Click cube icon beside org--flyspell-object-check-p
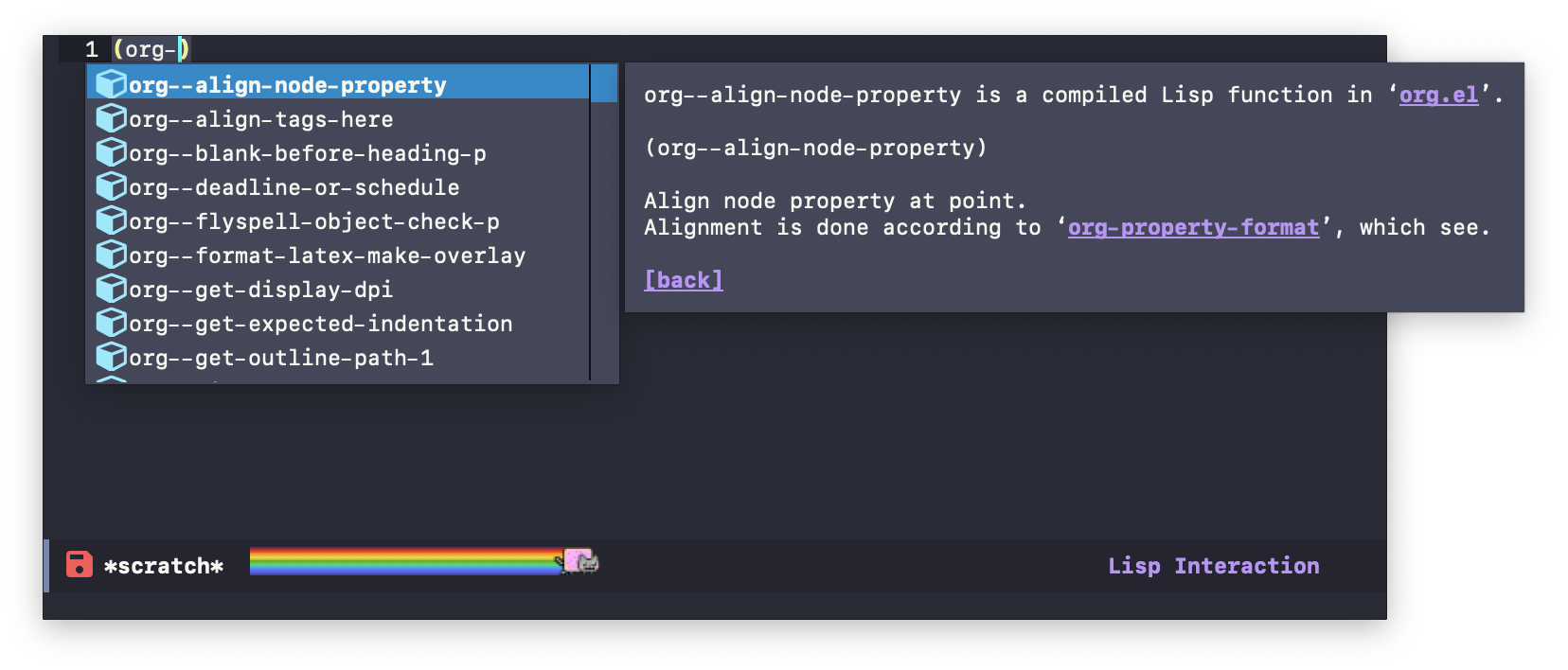Viewport: 1568px width, 670px height. pos(112,220)
